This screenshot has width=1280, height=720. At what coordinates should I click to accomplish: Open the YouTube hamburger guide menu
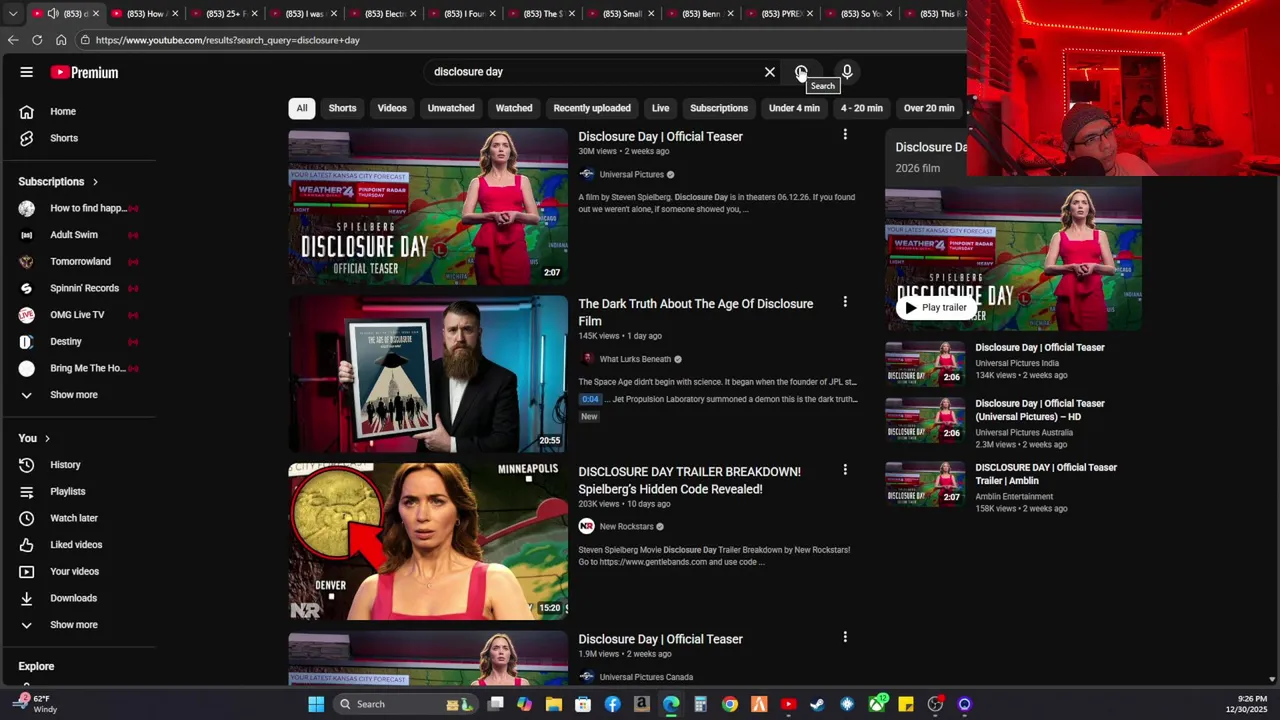[27, 72]
